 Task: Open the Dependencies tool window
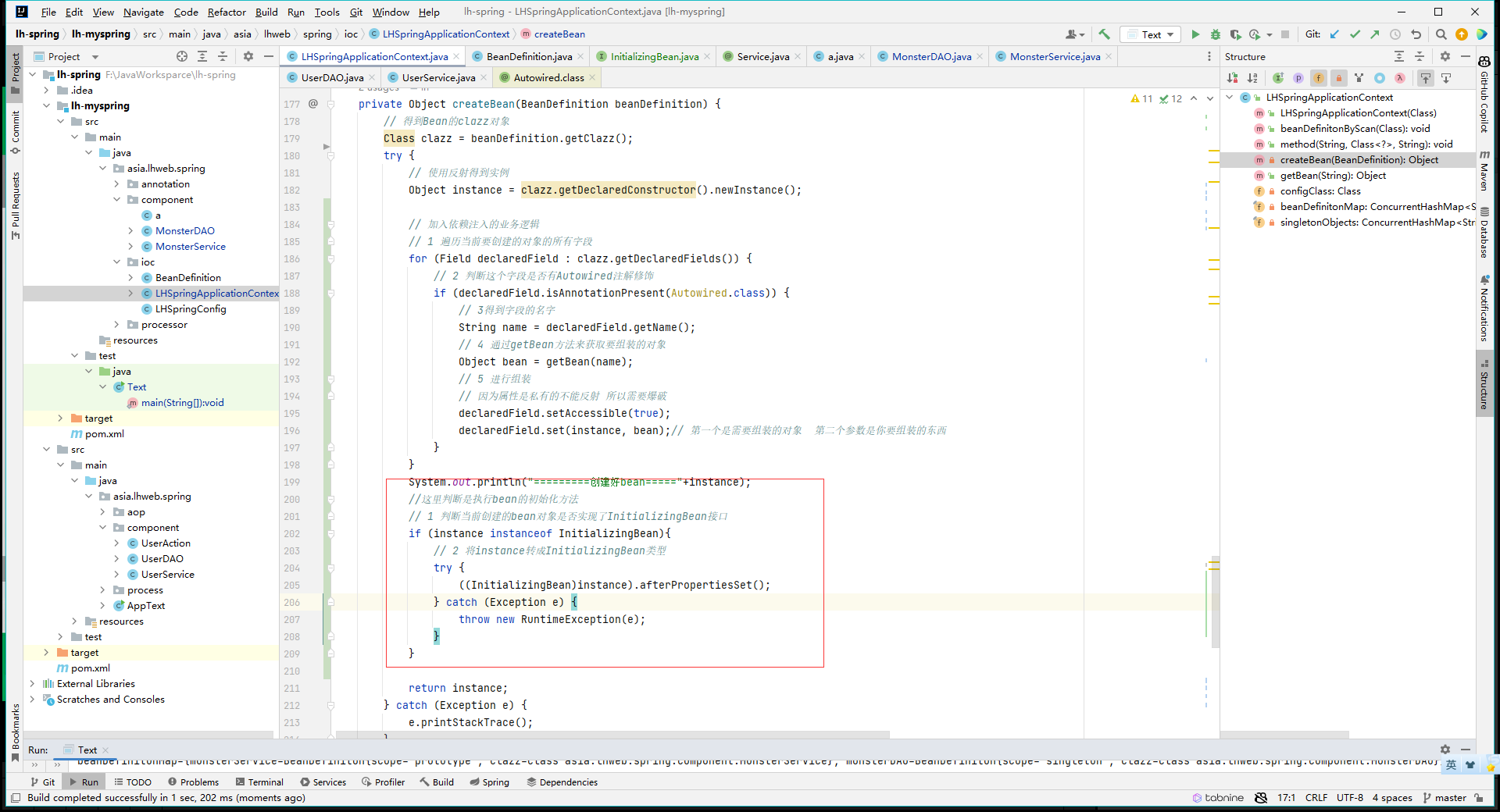pyautogui.click(x=562, y=782)
